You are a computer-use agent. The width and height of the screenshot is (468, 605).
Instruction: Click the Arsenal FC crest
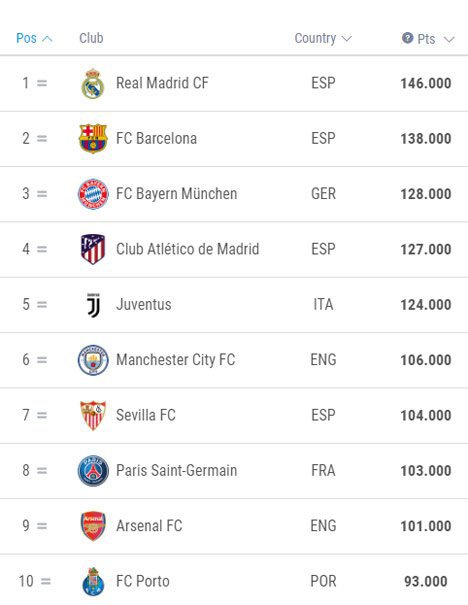(x=93, y=526)
